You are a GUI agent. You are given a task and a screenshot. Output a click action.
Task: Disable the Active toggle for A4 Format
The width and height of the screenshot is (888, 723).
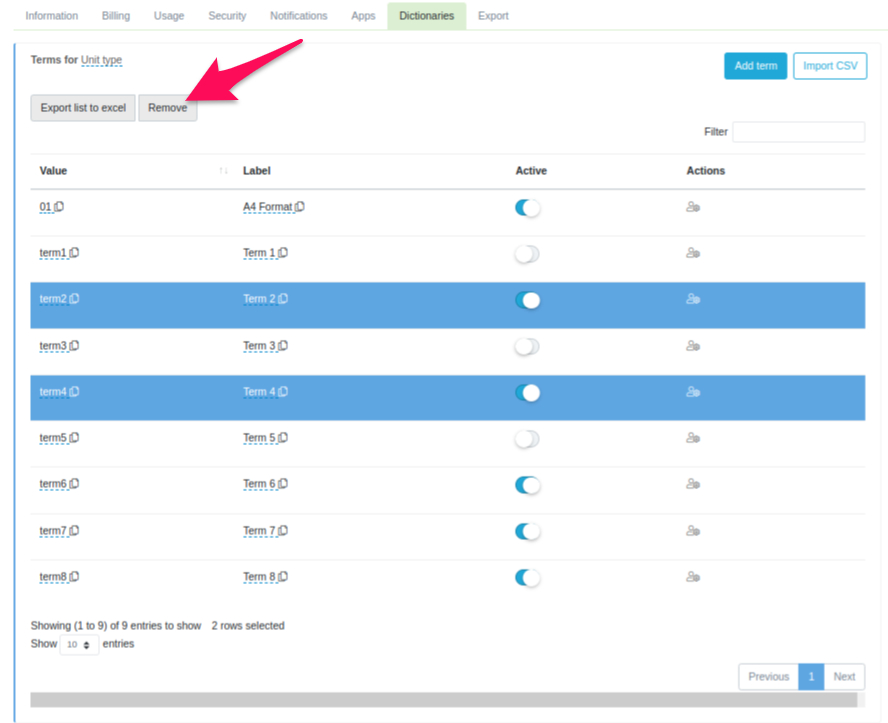pos(527,208)
